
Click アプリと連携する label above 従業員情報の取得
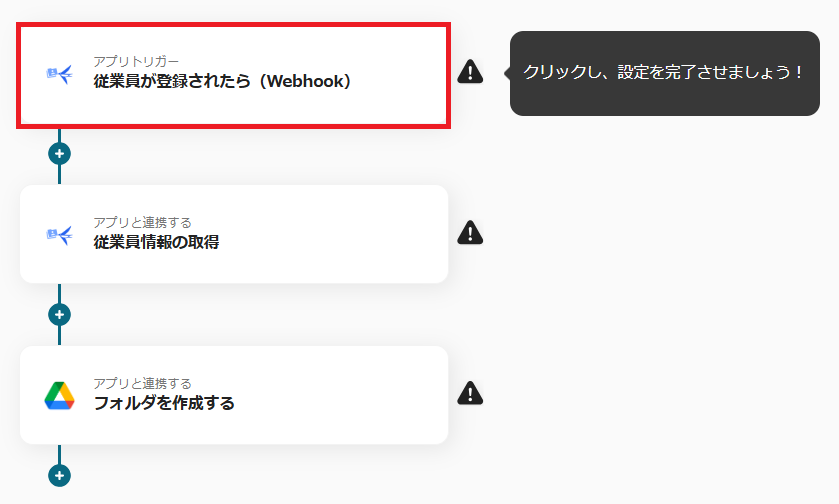pos(142,223)
